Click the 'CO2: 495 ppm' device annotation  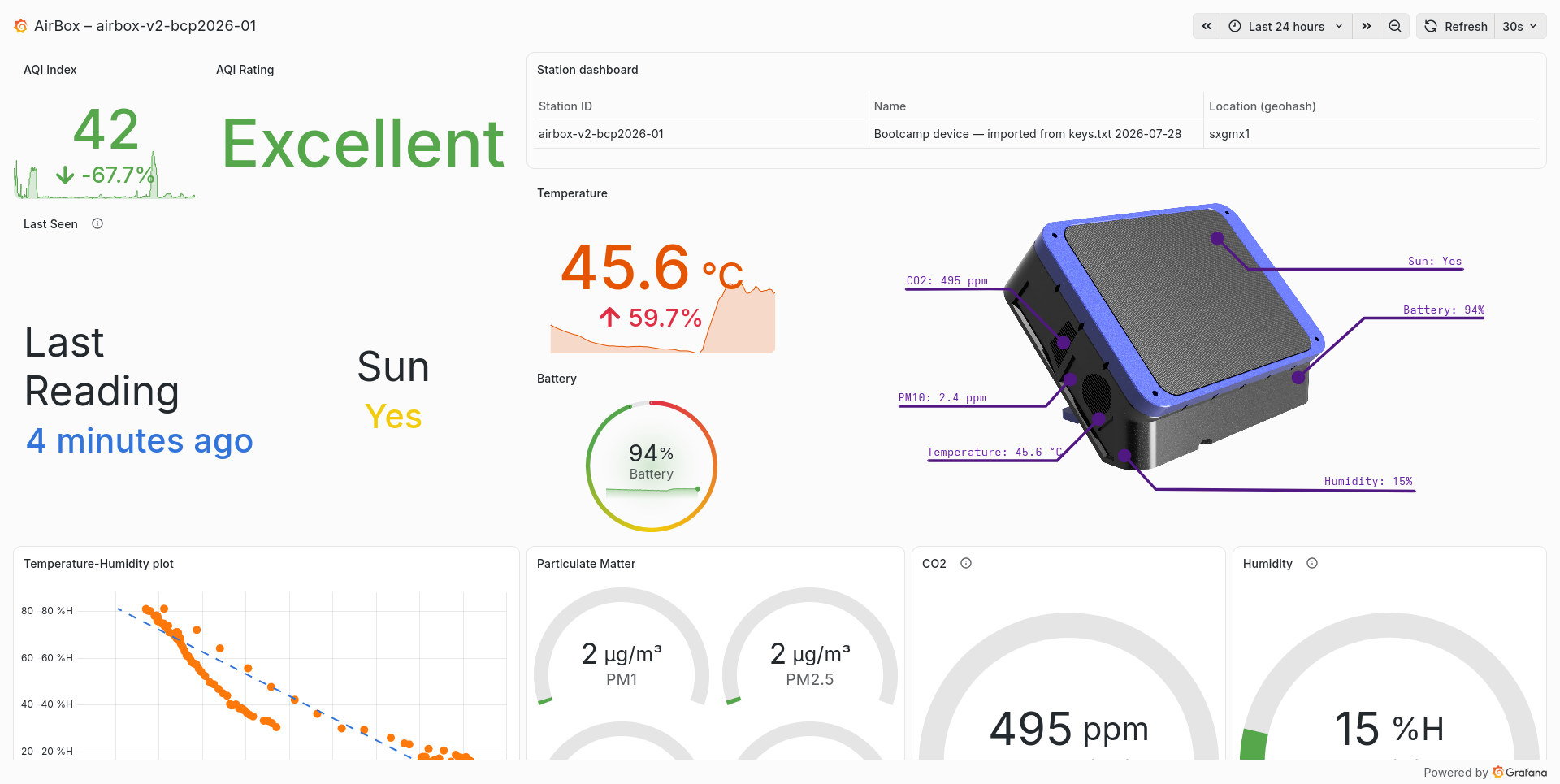tap(947, 280)
